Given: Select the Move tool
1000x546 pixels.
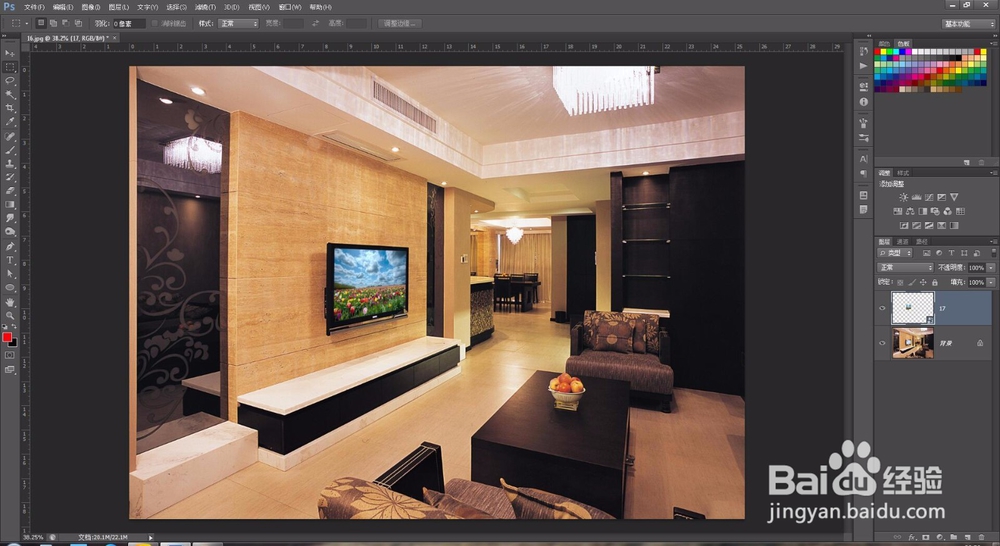Looking at the screenshot, I should pos(10,53).
